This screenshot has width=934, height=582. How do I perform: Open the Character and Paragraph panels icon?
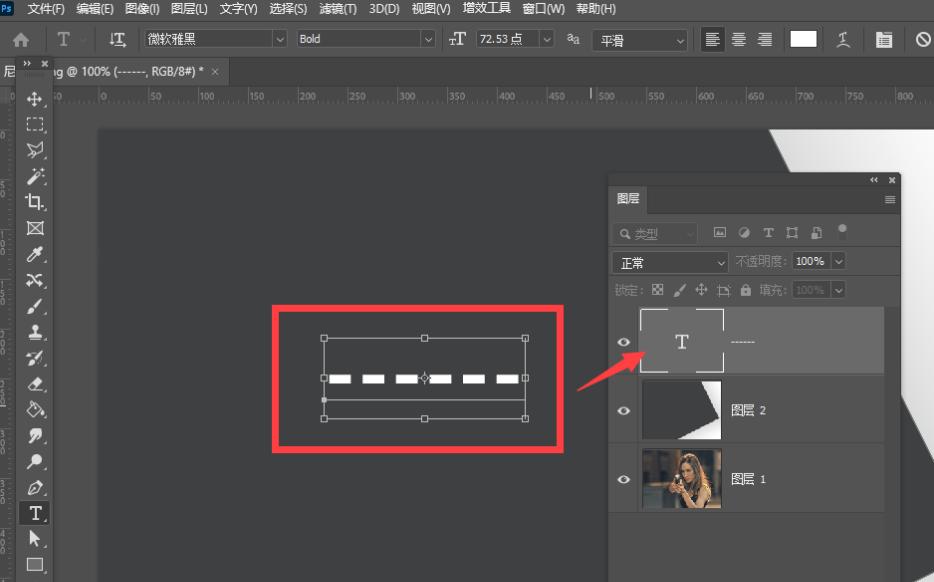884,40
